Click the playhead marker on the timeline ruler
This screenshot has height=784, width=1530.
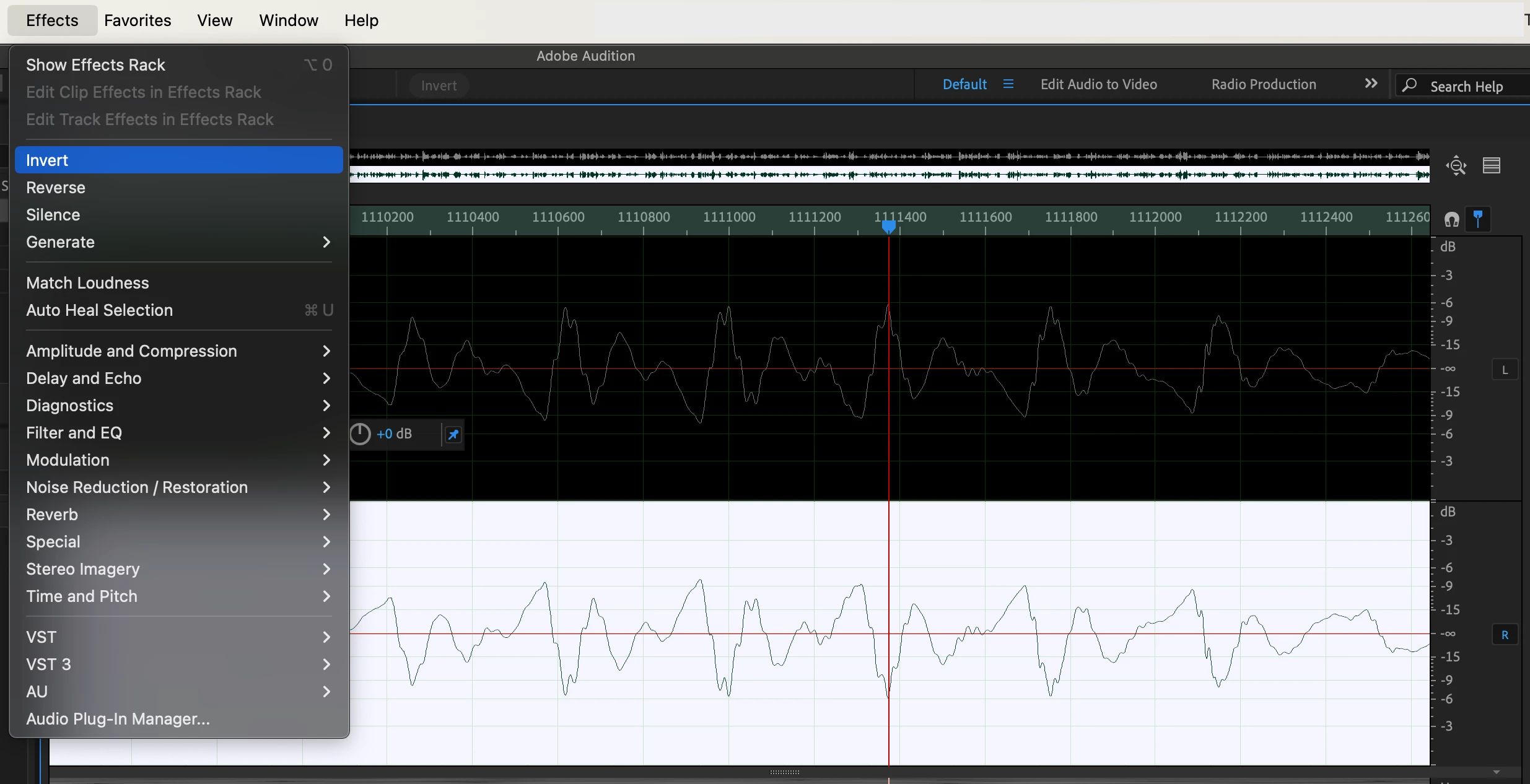[888, 227]
